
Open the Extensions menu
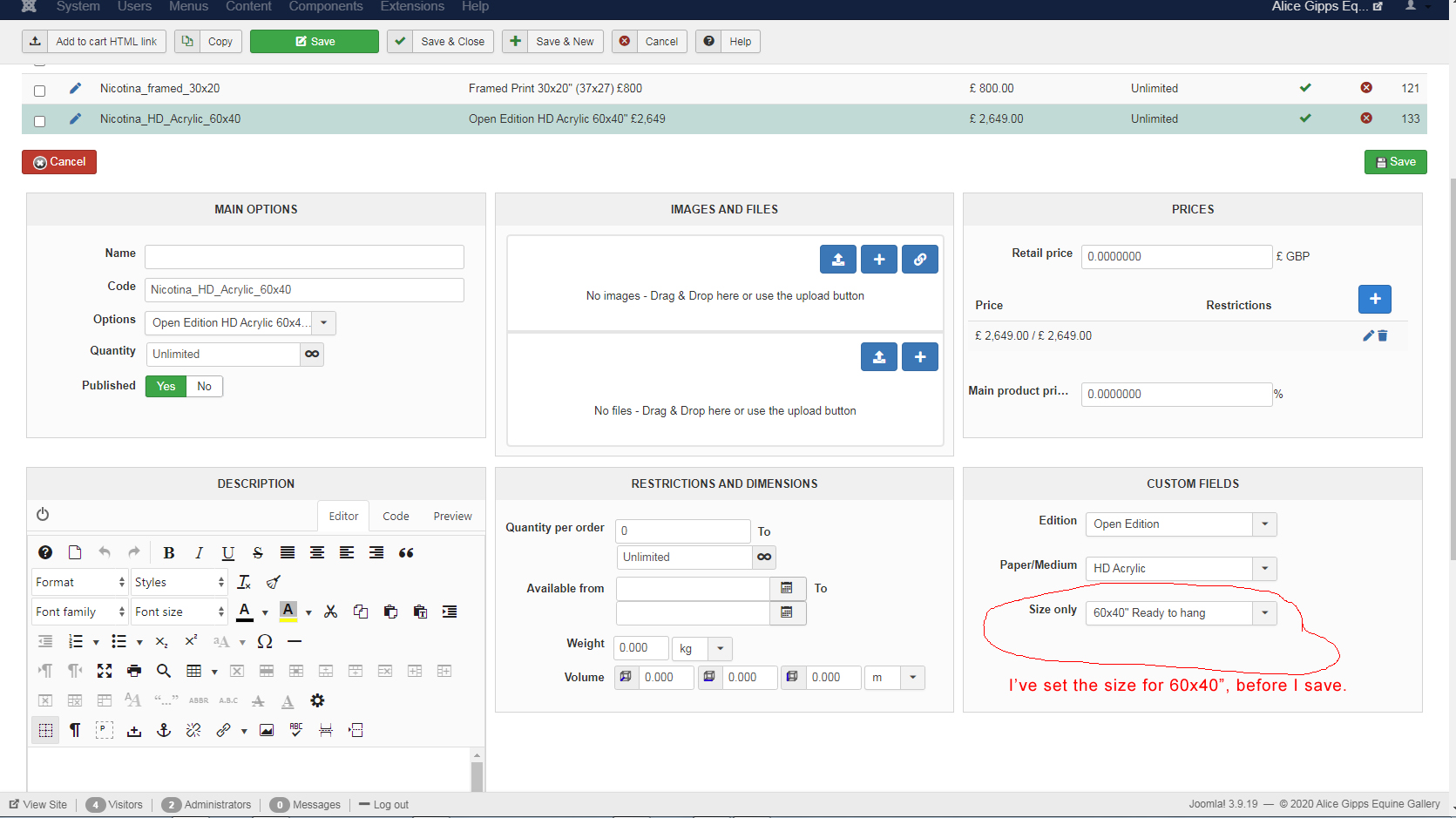point(412,7)
